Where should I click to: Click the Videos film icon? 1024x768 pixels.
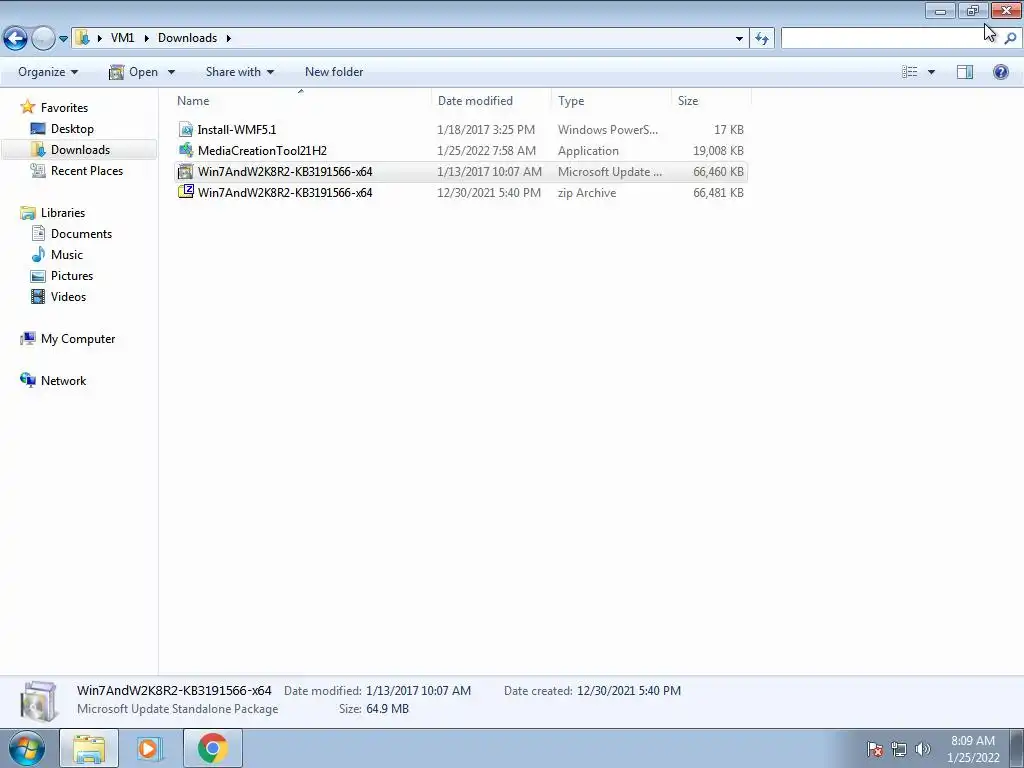click(x=38, y=296)
